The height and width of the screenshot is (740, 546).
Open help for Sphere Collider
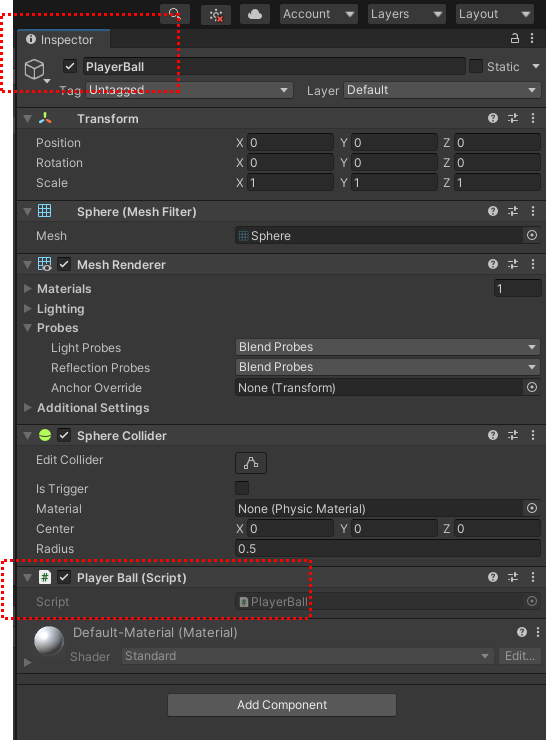[493, 435]
